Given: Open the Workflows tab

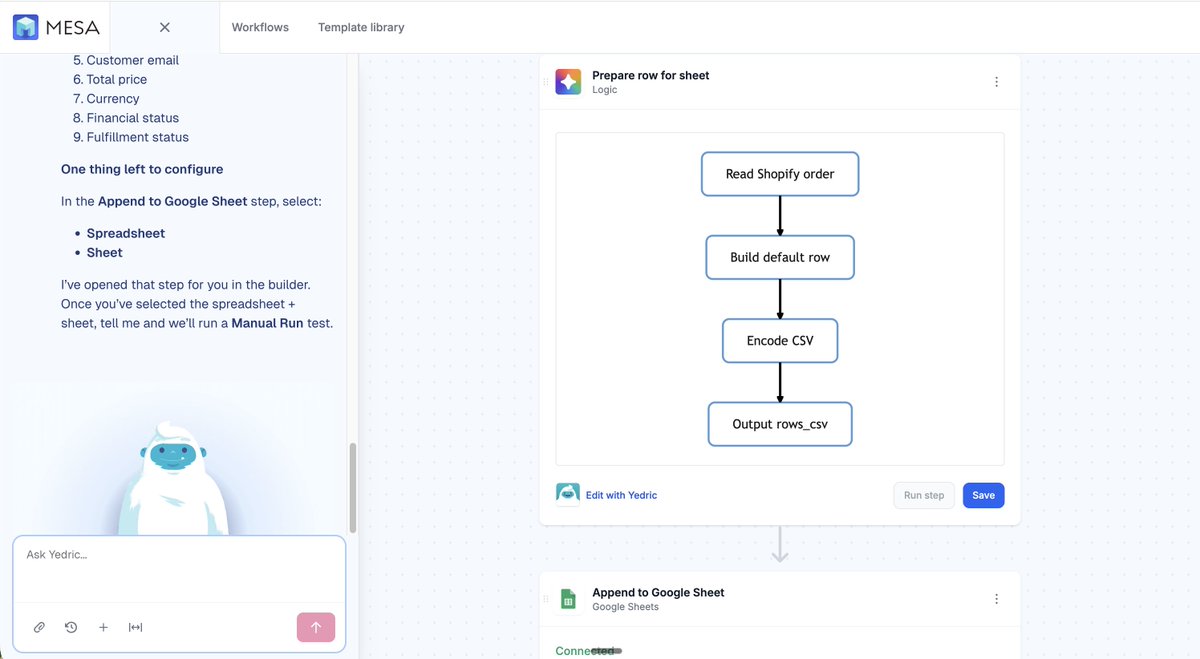Looking at the screenshot, I should 260,28.
